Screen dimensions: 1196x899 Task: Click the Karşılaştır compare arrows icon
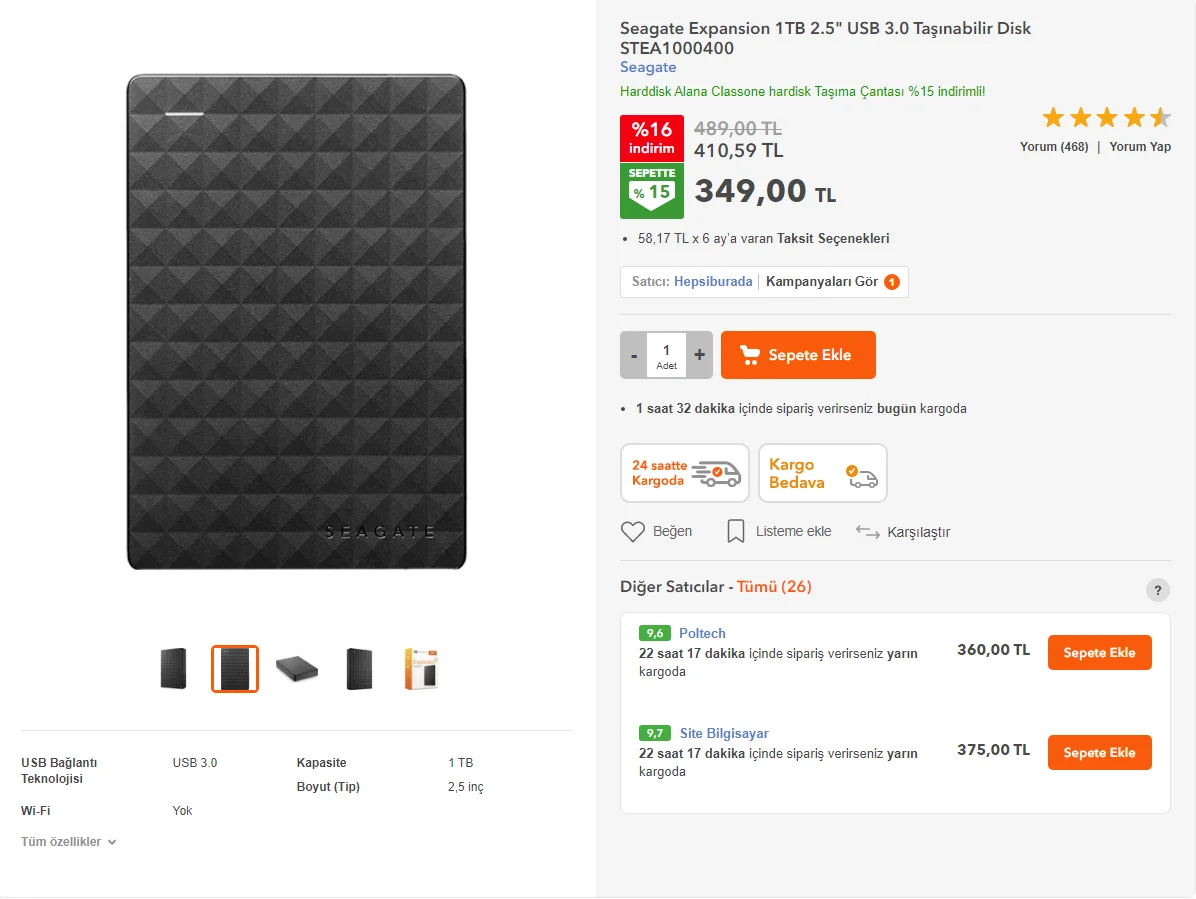coord(867,531)
